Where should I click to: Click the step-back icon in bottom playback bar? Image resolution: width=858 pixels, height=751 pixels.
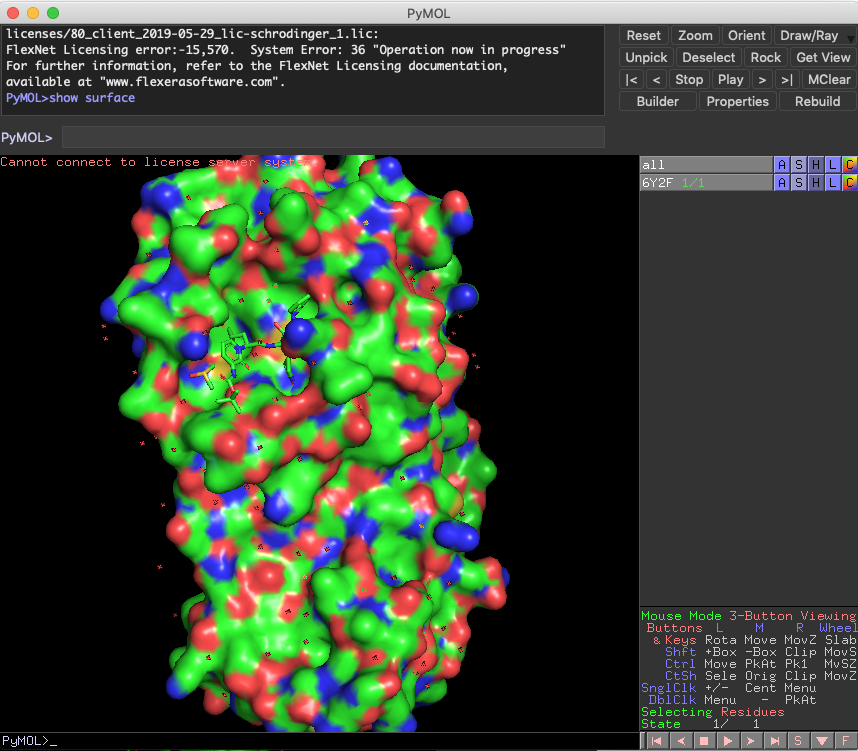click(x=681, y=741)
